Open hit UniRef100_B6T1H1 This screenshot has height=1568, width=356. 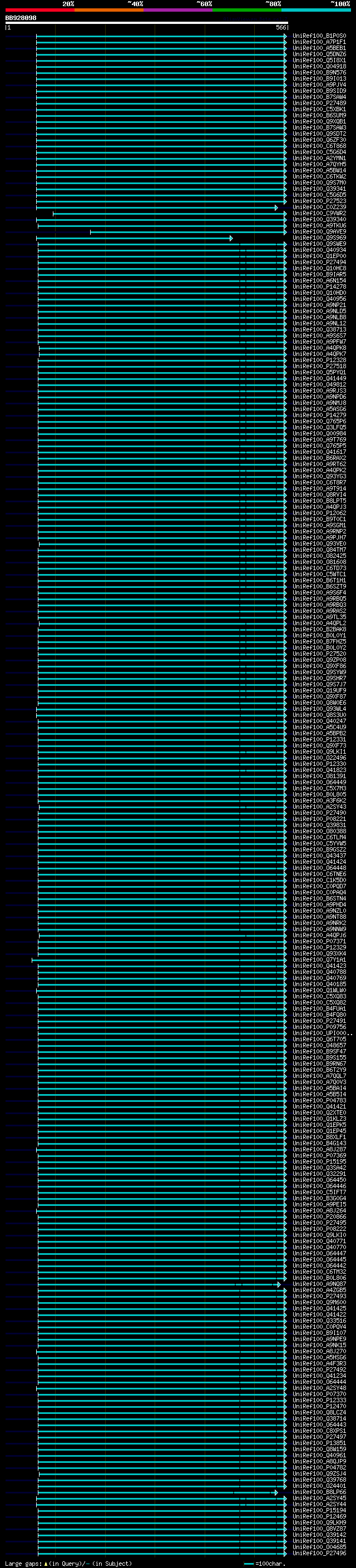[319, 580]
